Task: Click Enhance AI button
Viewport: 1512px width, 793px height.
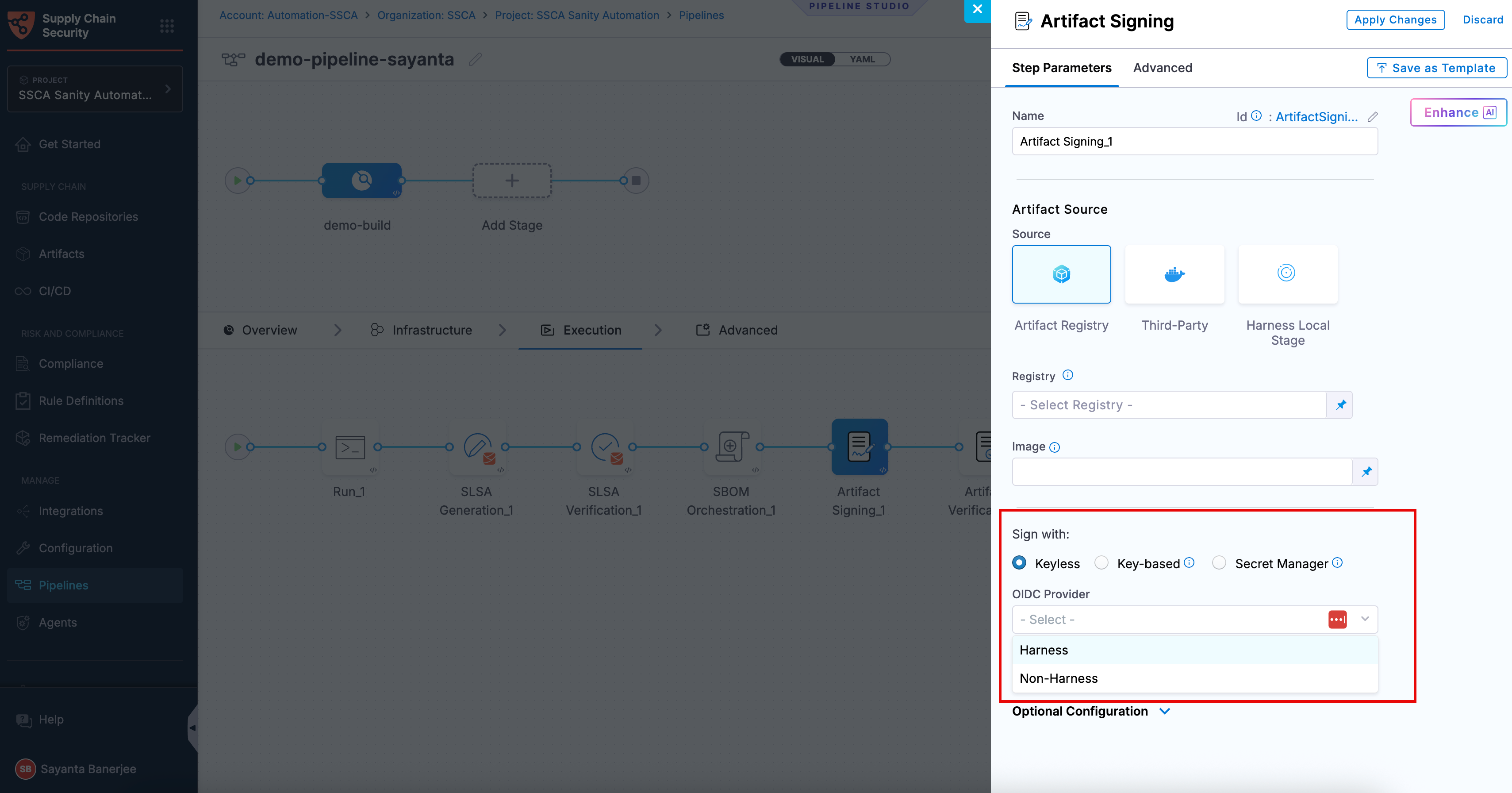Action: pos(1458,113)
